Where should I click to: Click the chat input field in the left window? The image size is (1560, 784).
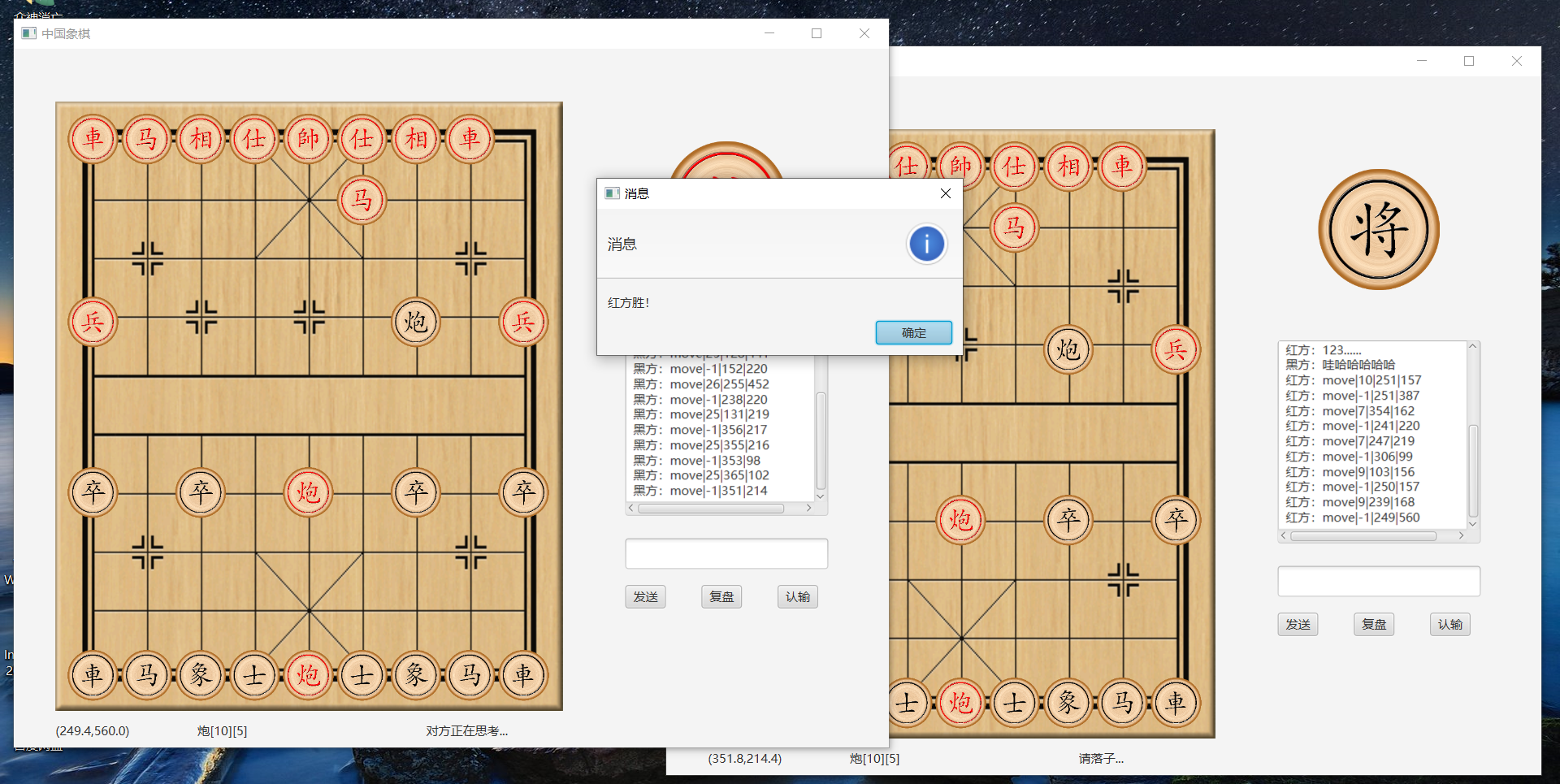click(x=726, y=553)
